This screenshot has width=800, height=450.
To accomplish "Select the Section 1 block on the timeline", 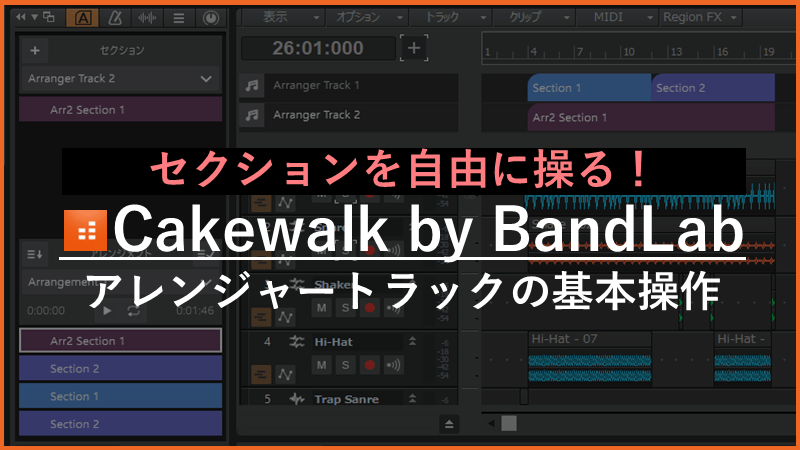I will (x=589, y=88).
